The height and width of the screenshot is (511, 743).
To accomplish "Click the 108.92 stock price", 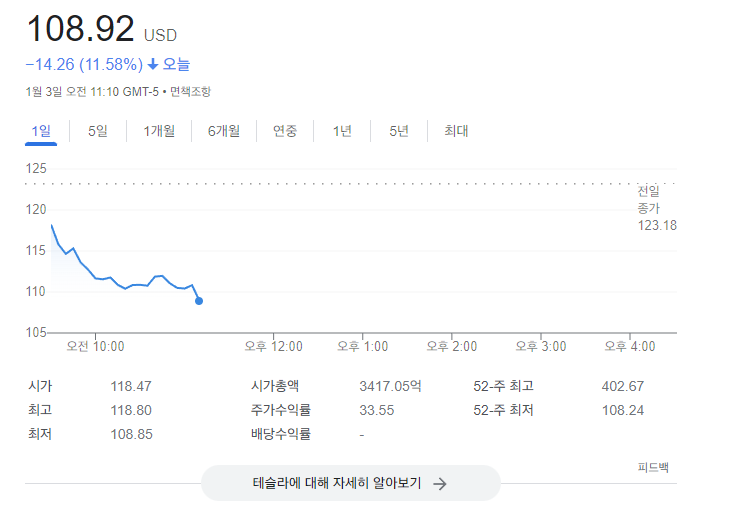I will (x=80, y=29).
